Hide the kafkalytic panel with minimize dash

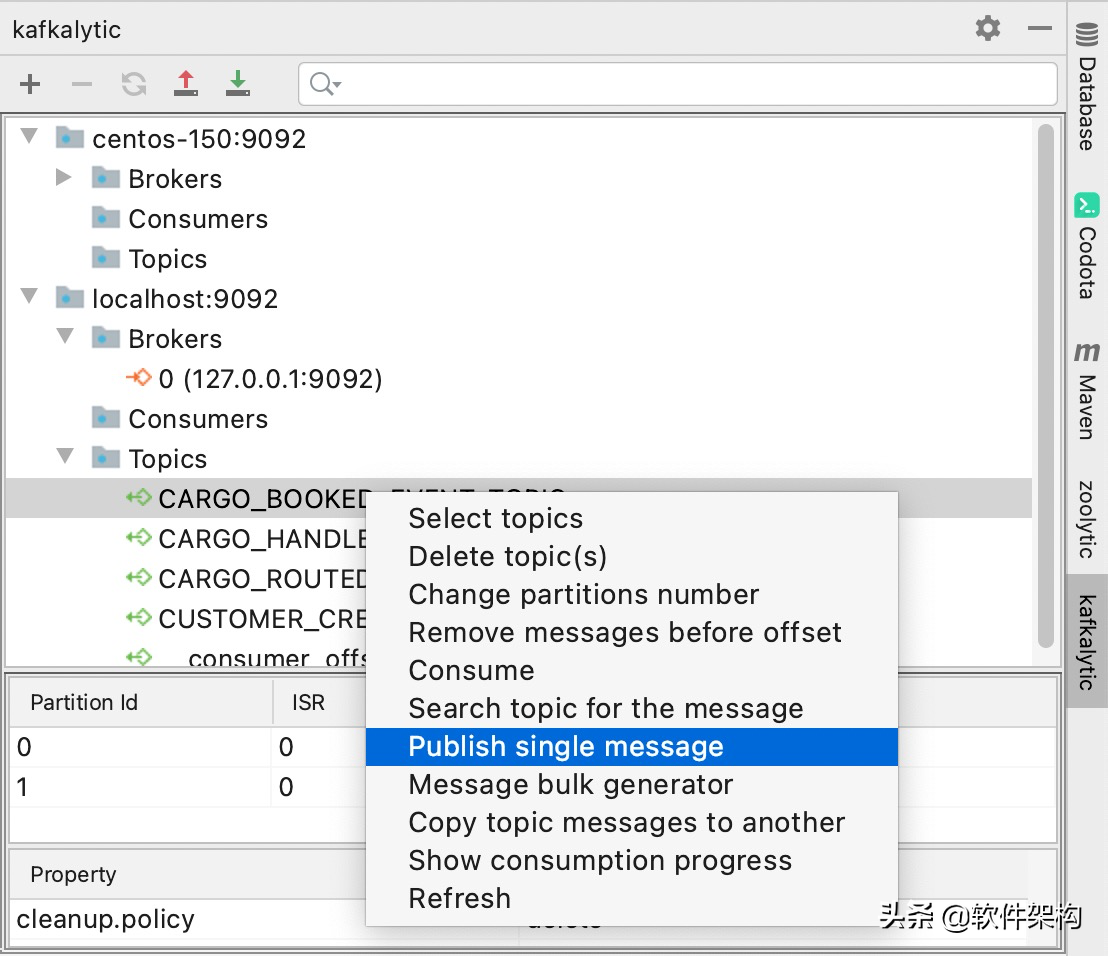(1040, 28)
